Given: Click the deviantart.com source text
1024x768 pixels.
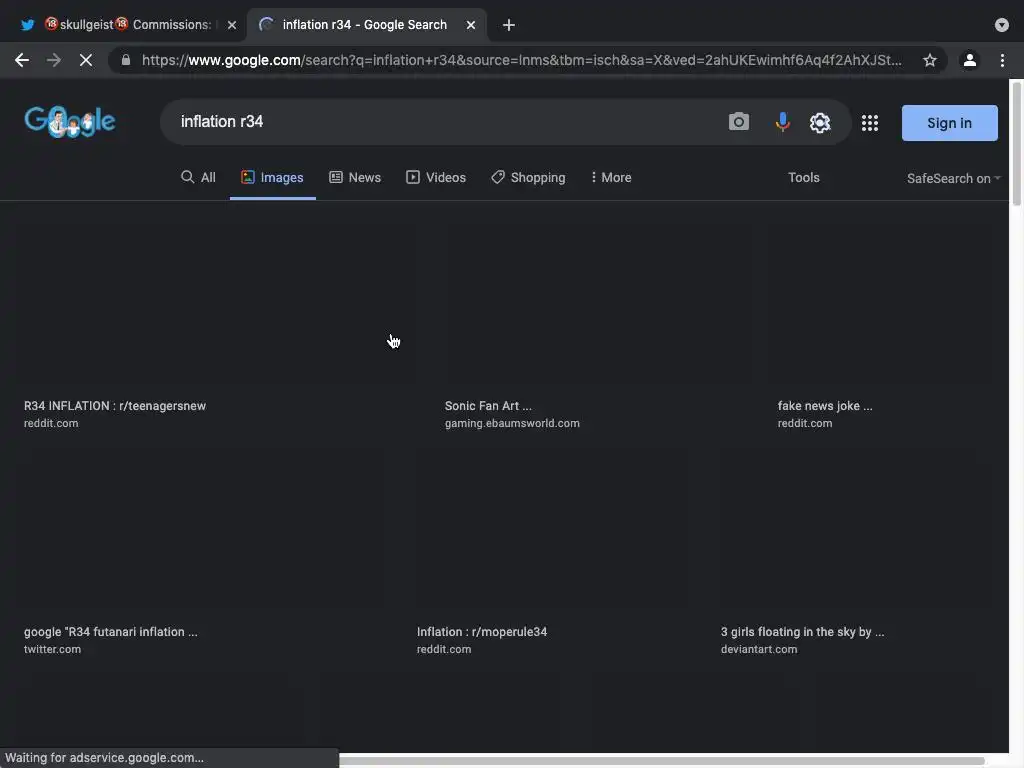Looking at the screenshot, I should pyautogui.click(x=759, y=649).
